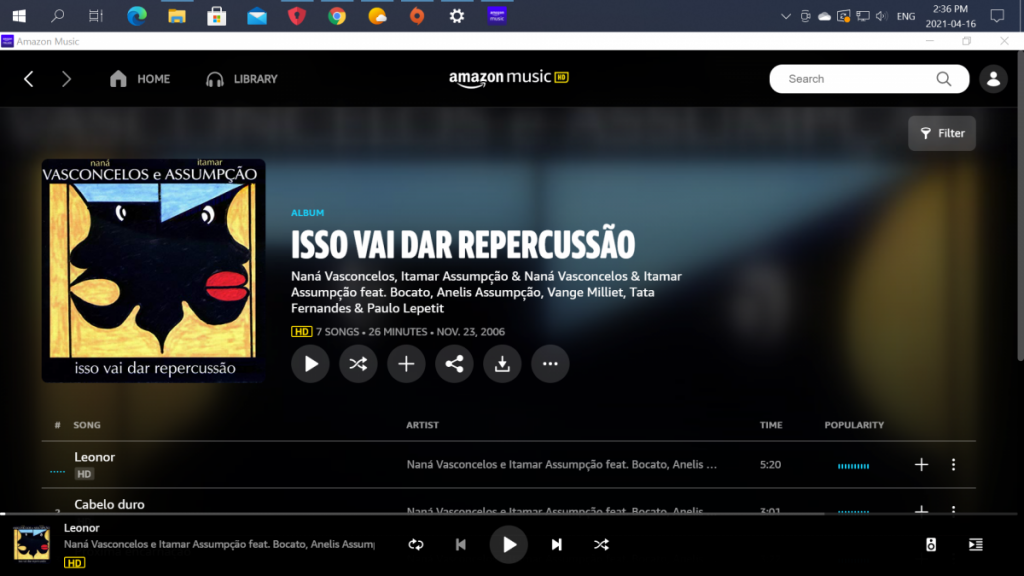Shuffle the album with the round shuffle button
Image resolution: width=1024 pixels, height=576 pixels.
pos(358,364)
